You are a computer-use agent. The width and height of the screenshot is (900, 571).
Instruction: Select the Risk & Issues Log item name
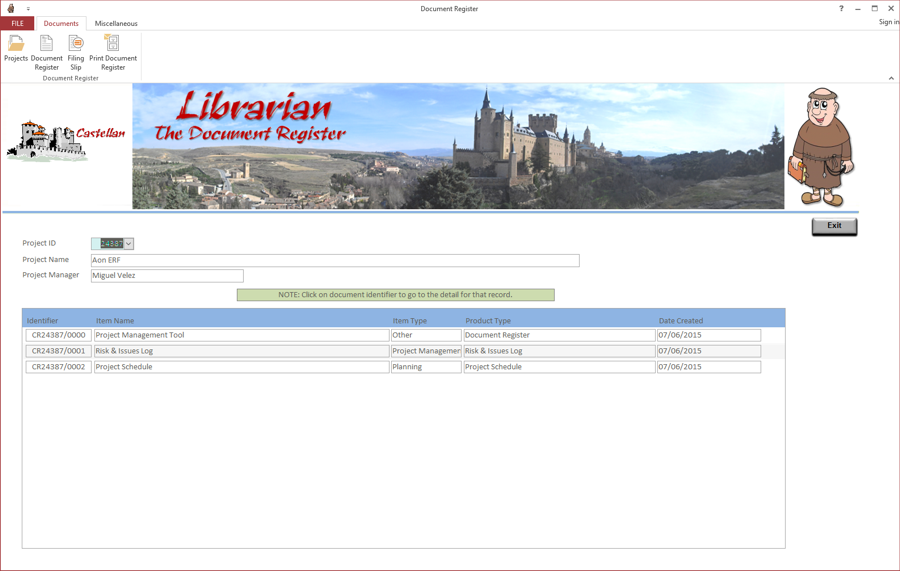pos(242,351)
